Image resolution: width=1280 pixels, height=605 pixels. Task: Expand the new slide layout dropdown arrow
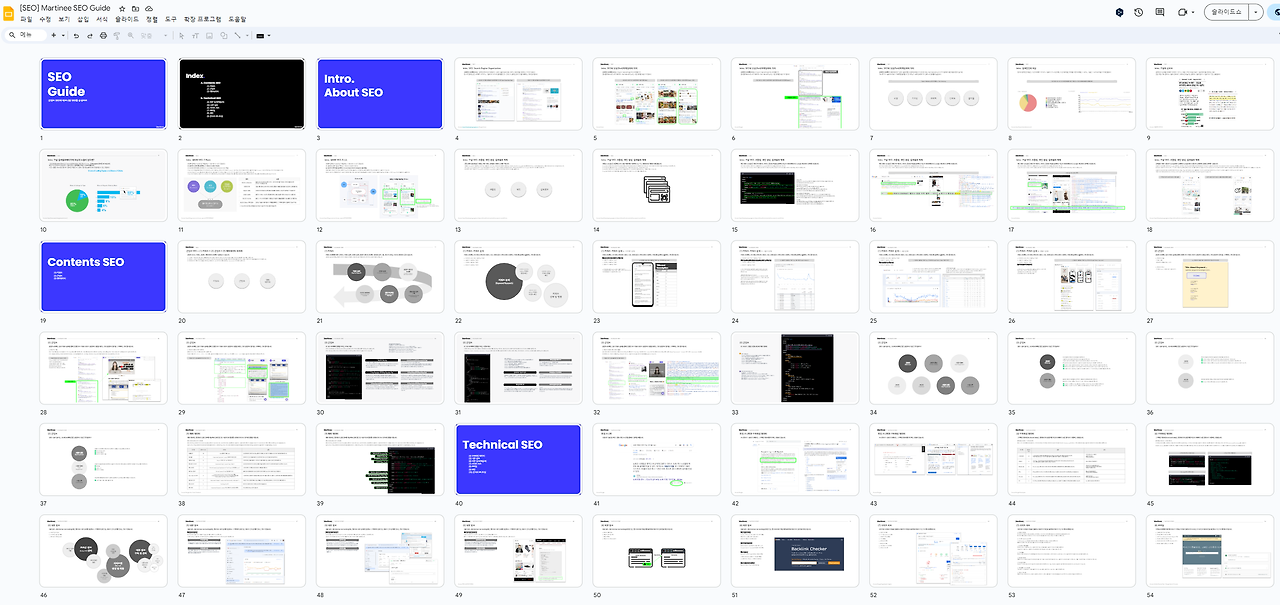[x=63, y=35]
